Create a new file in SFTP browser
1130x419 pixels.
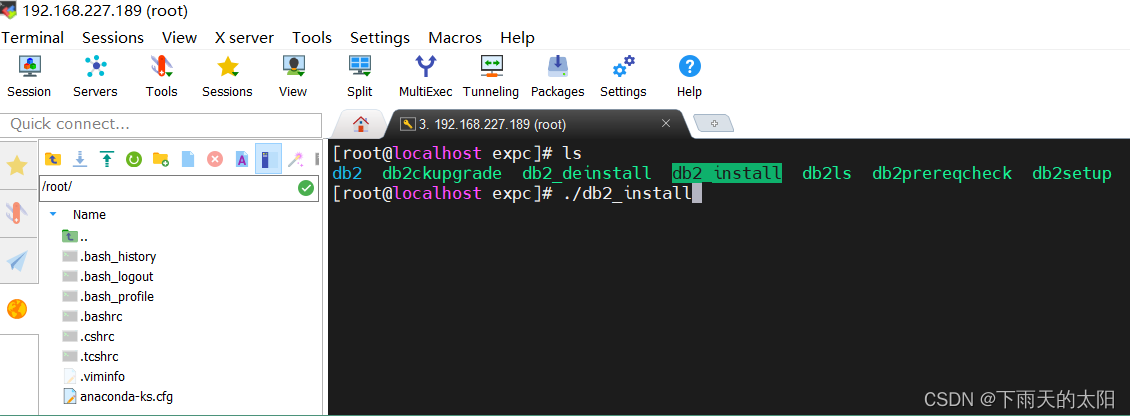click(x=188, y=159)
